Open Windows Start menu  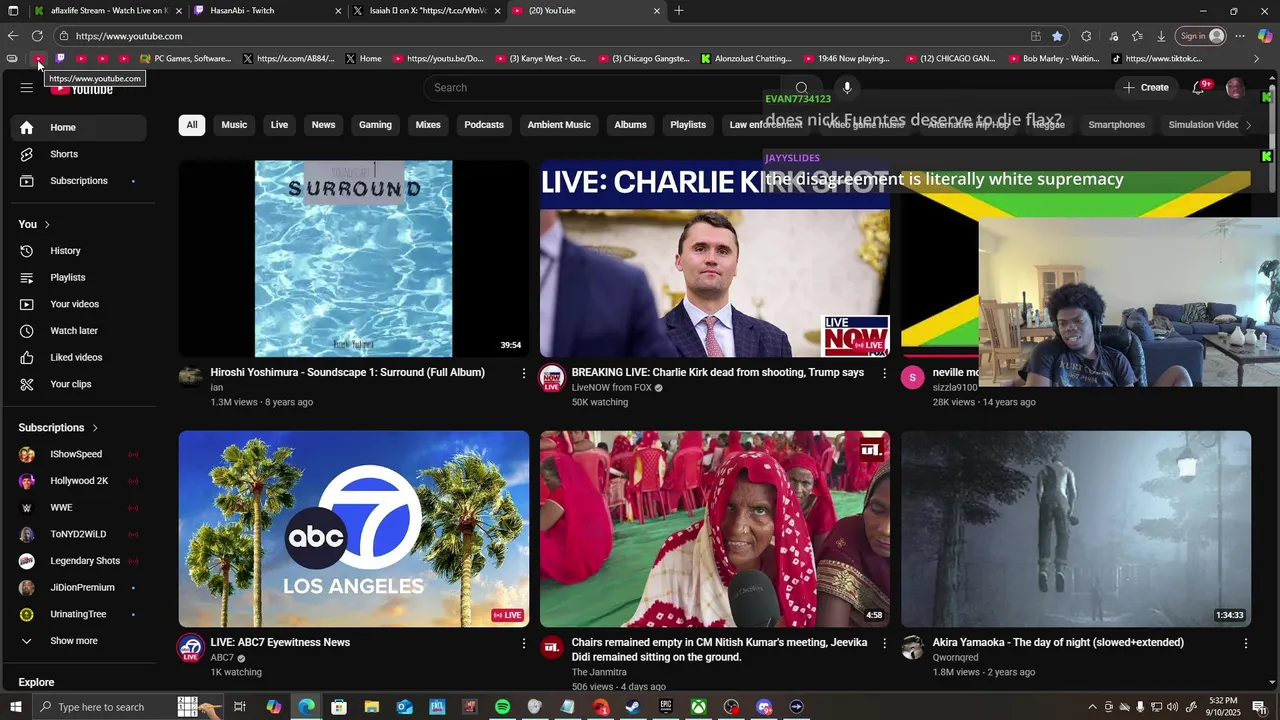(x=15, y=707)
